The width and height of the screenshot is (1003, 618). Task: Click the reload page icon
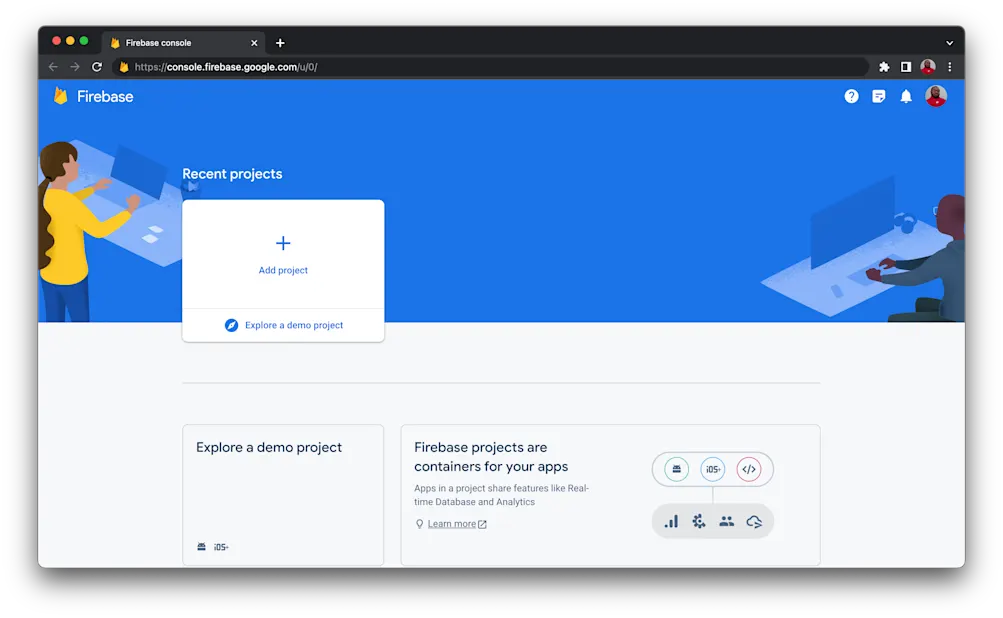point(97,66)
